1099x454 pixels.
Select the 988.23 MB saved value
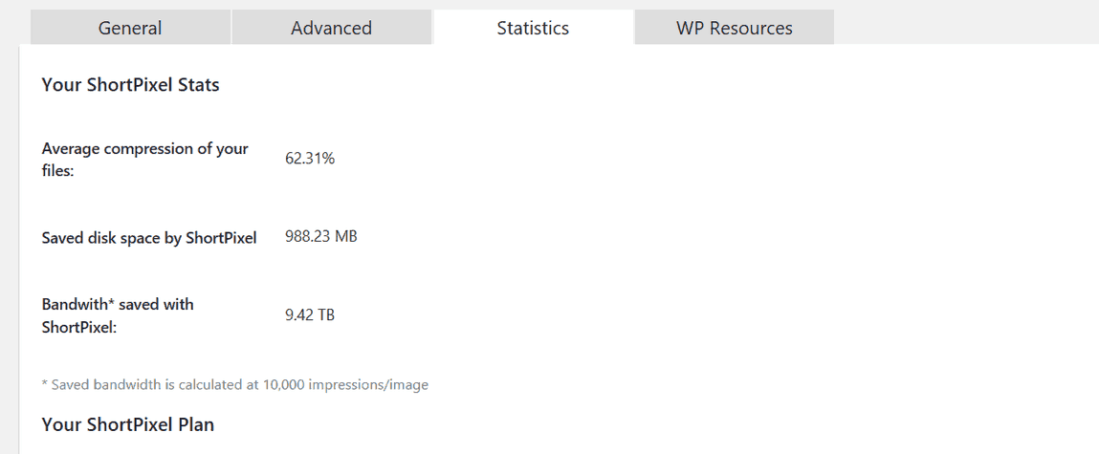[x=321, y=237]
